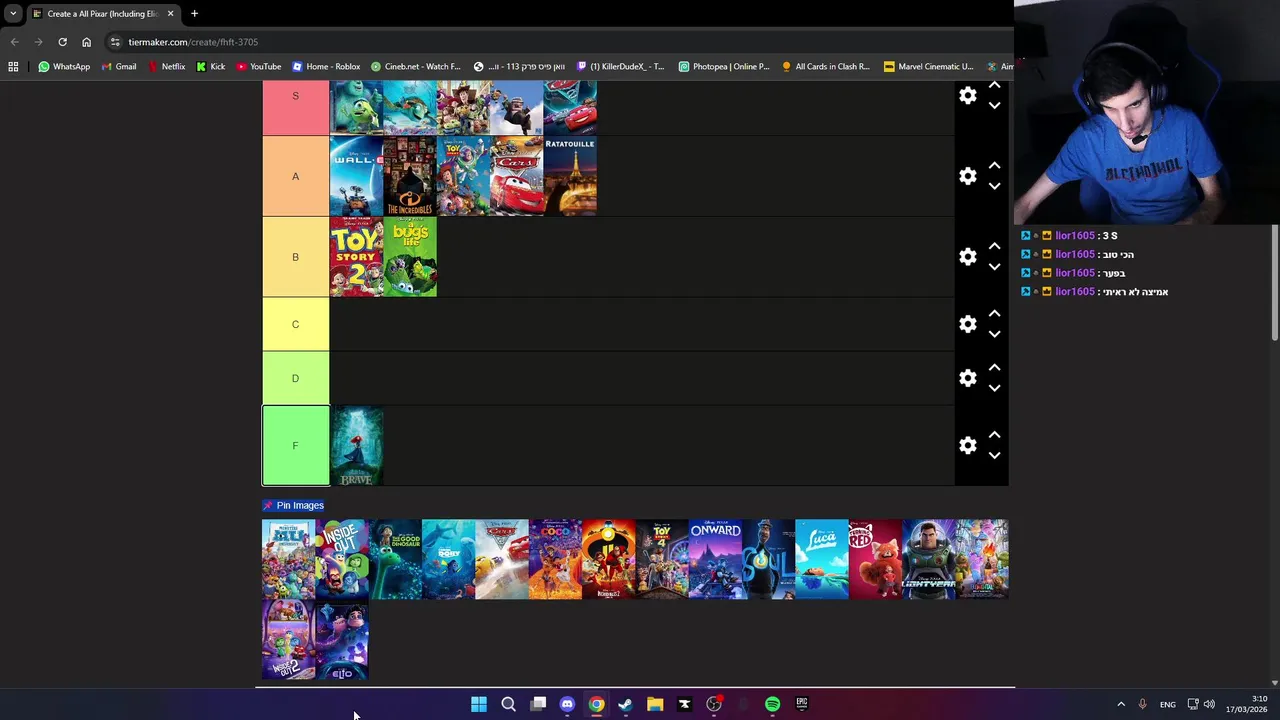This screenshot has height=720, width=1280.
Task: Select the Onward poster
Action: pyautogui.click(x=715, y=559)
